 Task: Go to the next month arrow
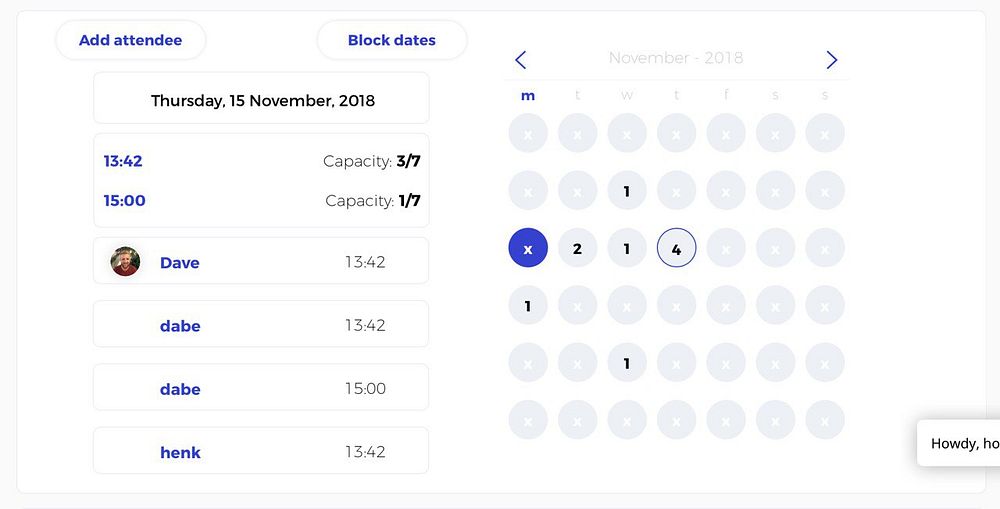(x=832, y=60)
